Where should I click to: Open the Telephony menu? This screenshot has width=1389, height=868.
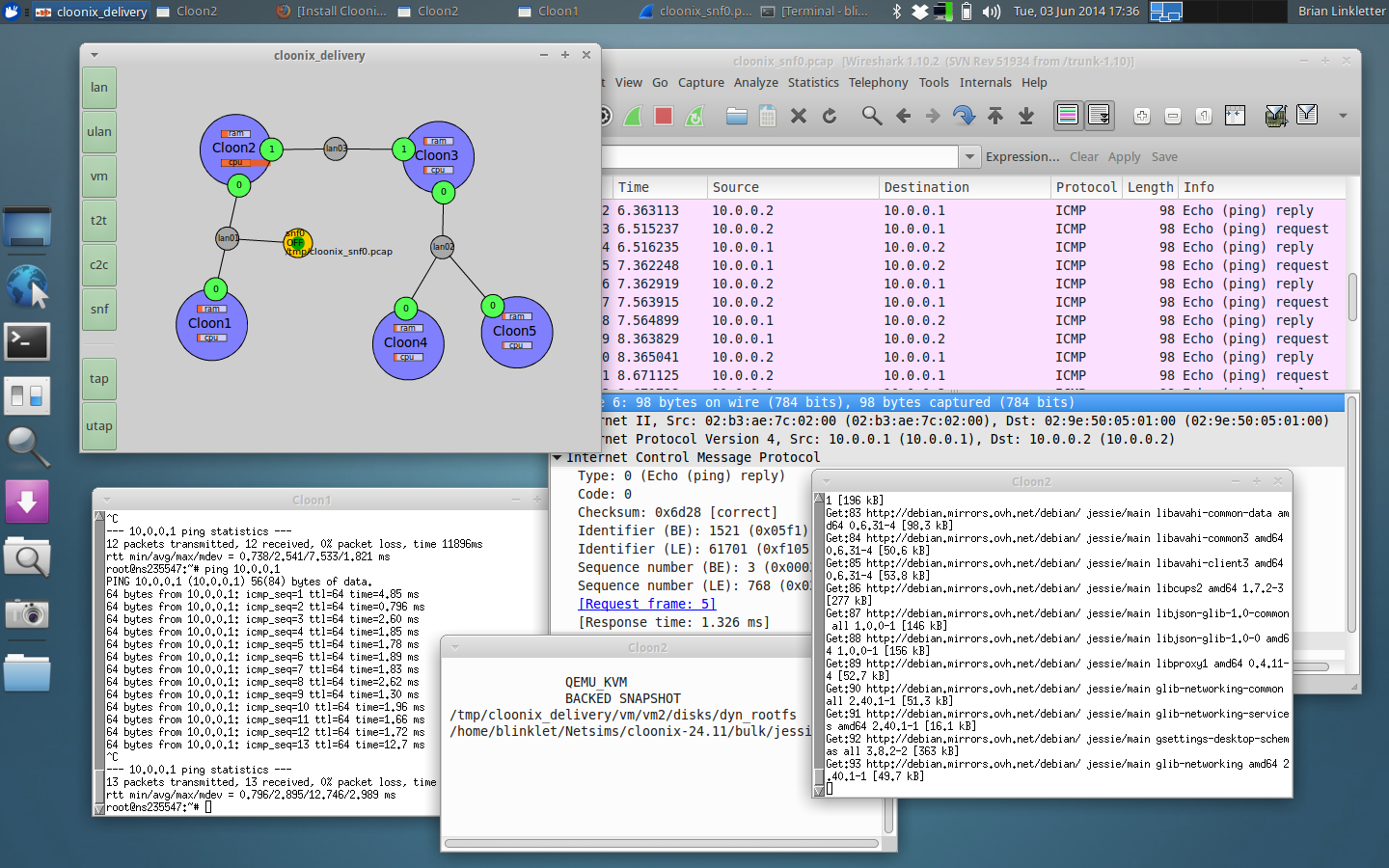coord(879,83)
